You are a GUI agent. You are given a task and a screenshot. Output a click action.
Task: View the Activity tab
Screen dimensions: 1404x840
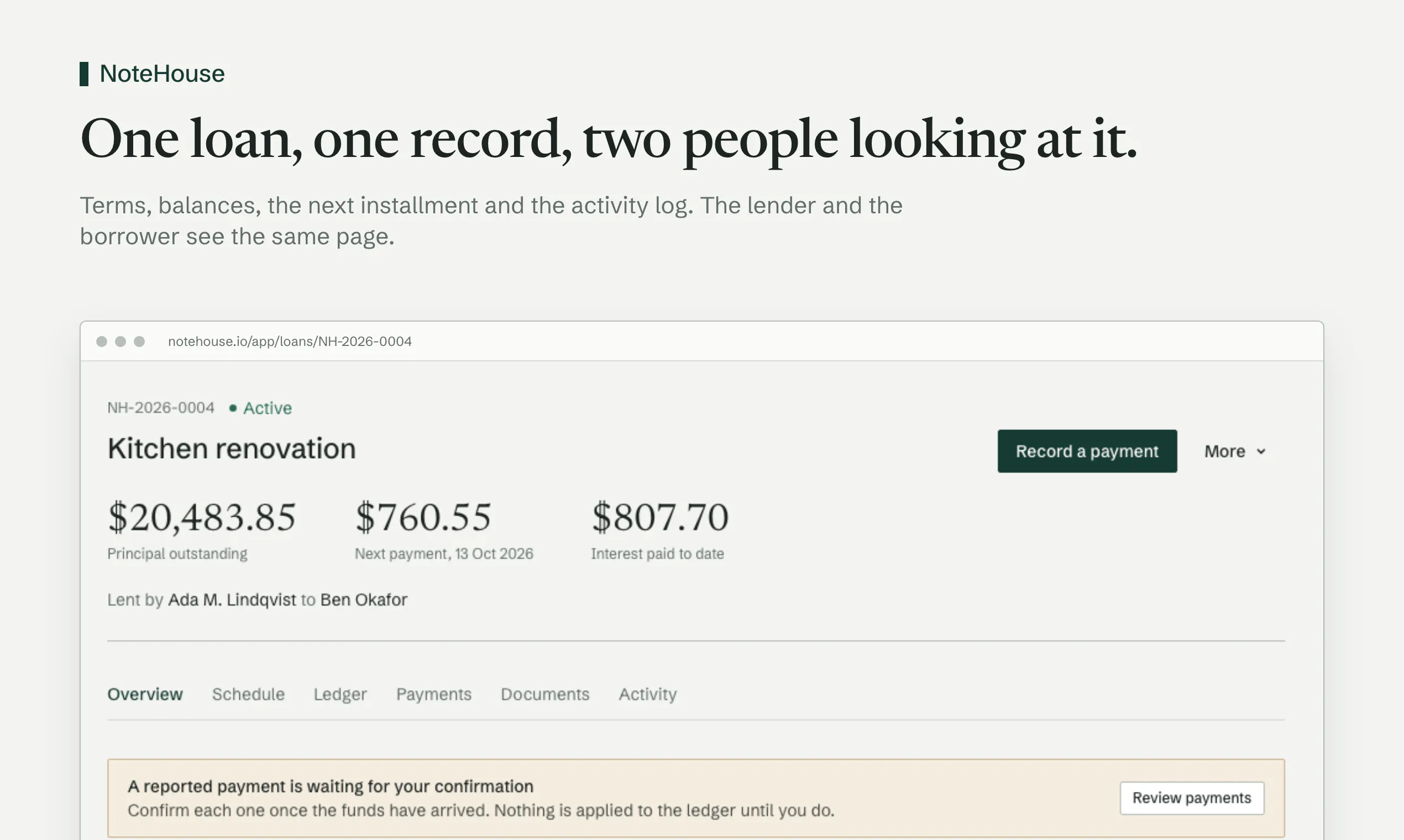point(648,694)
